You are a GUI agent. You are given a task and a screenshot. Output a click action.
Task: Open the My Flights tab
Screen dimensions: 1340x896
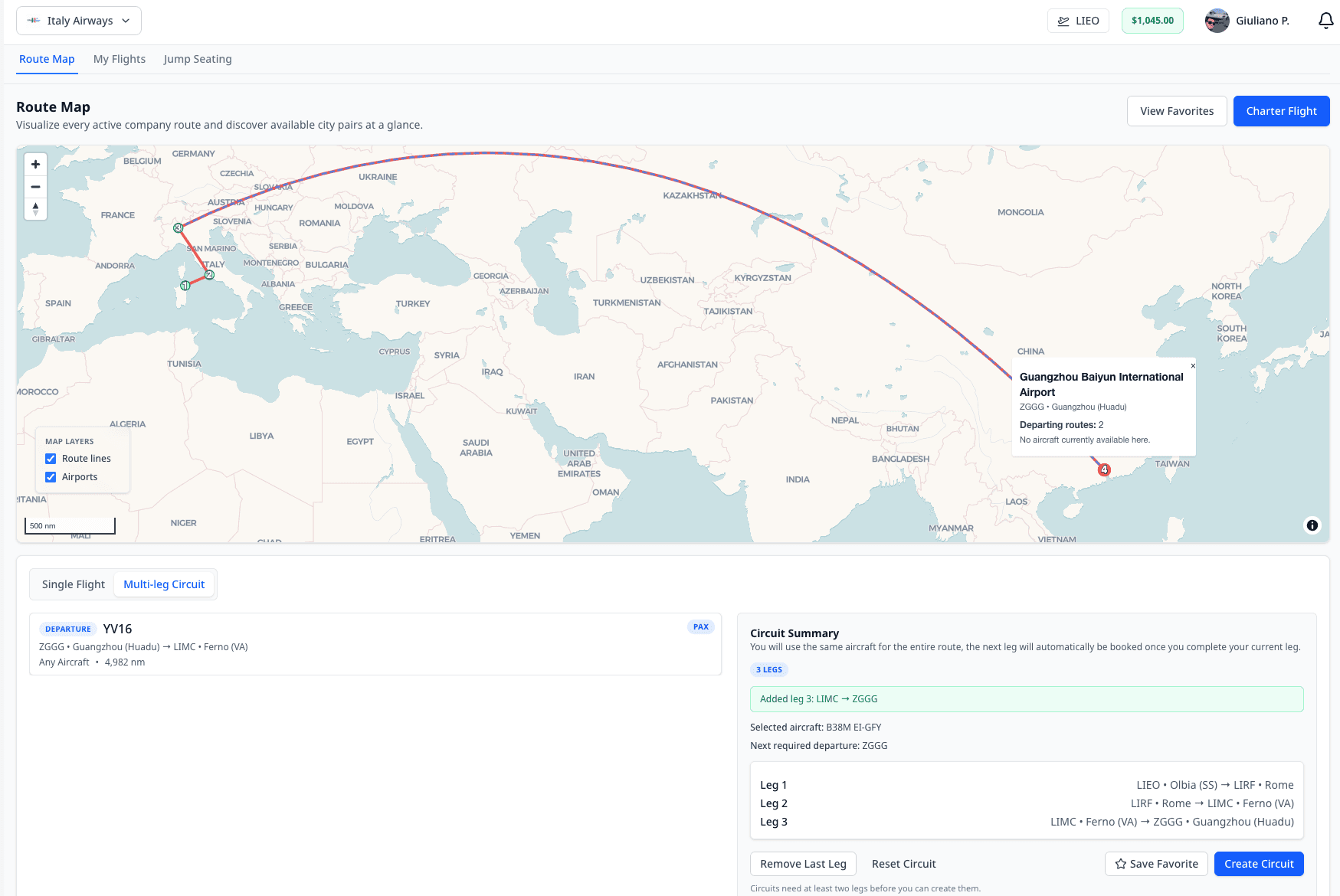[x=120, y=59]
